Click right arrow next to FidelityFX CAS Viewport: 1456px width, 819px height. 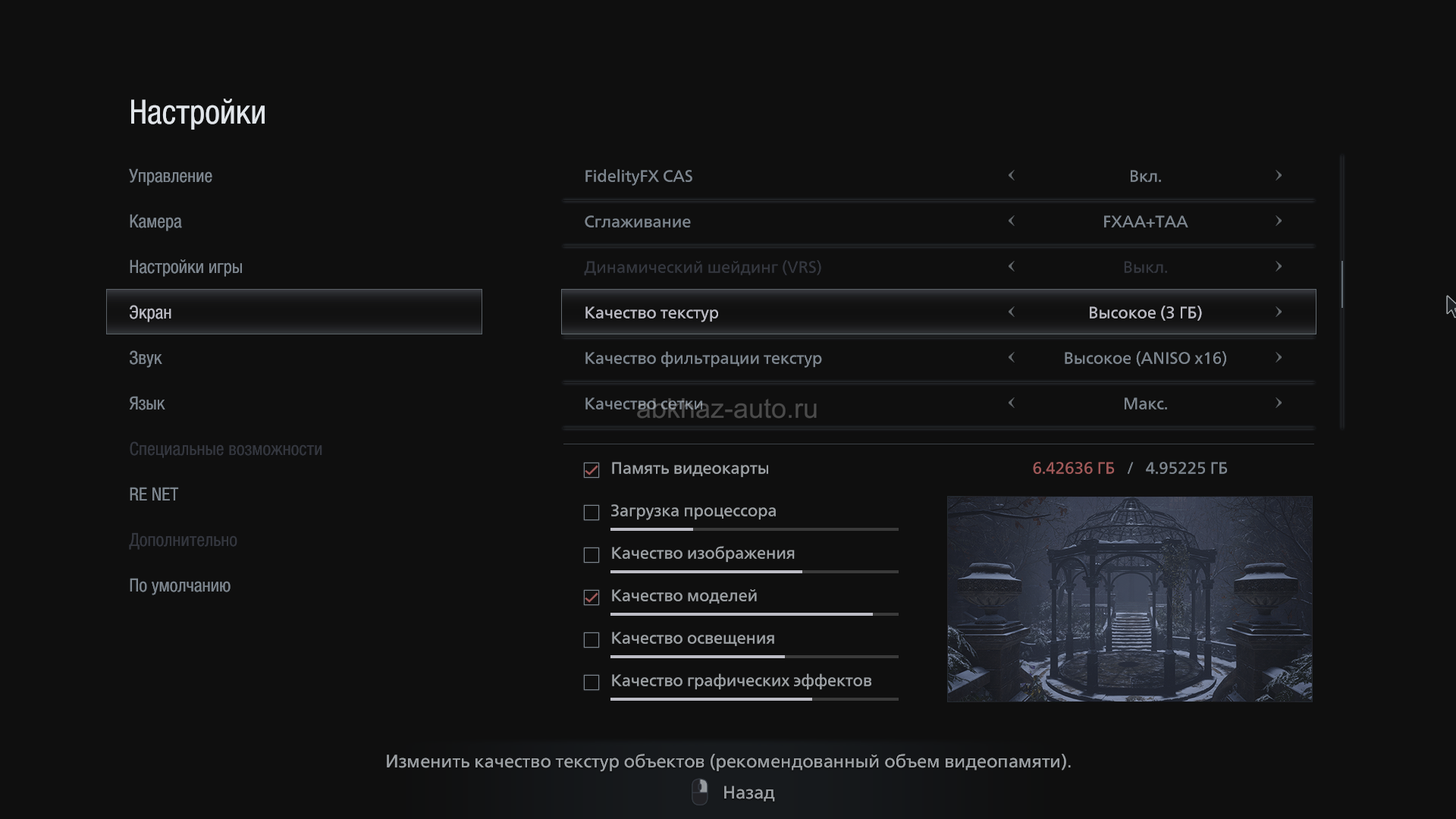[1279, 176]
